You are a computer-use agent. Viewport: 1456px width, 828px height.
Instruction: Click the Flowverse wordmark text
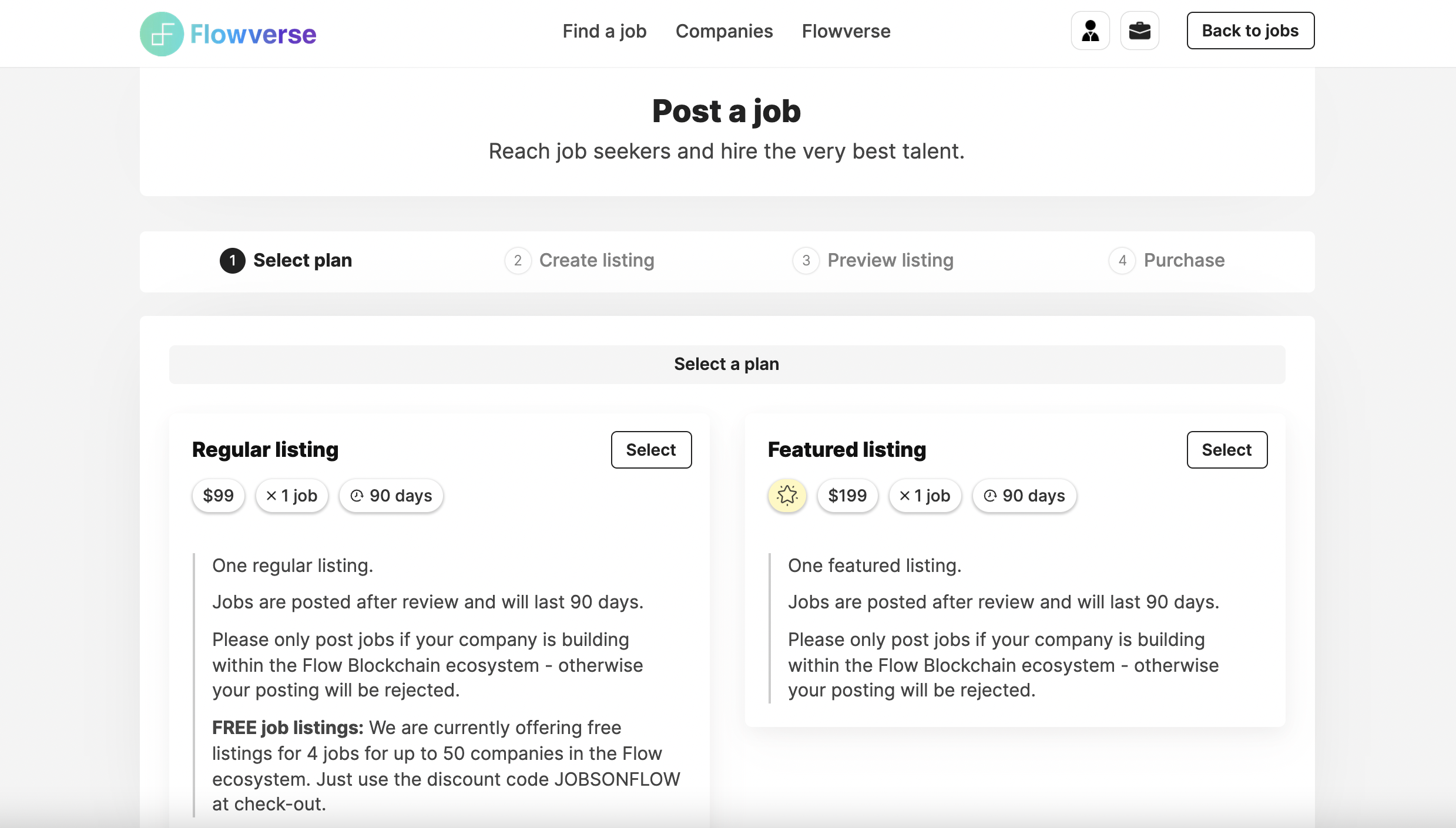tap(253, 35)
